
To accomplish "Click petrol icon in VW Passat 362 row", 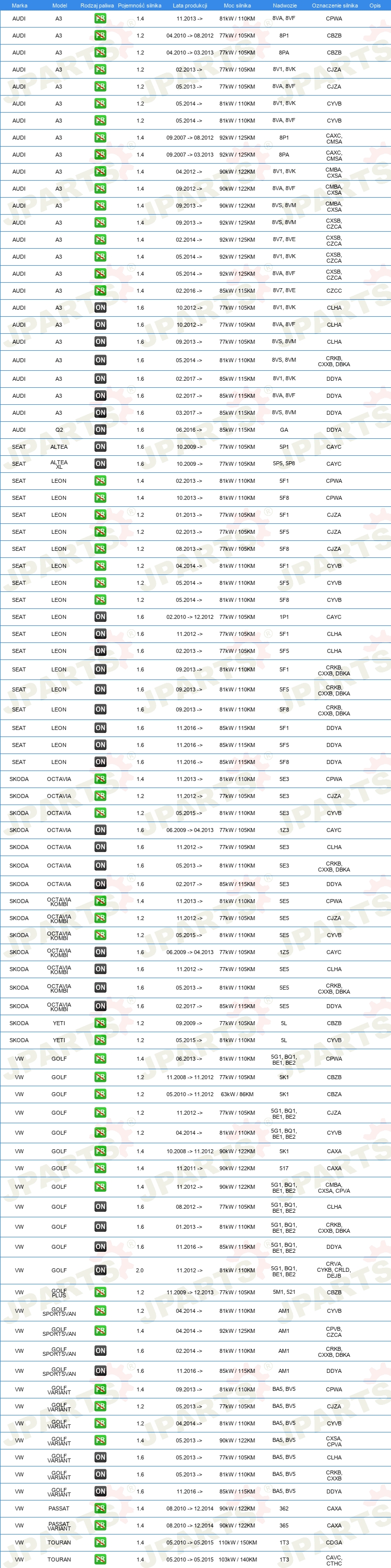I will [100, 1508].
